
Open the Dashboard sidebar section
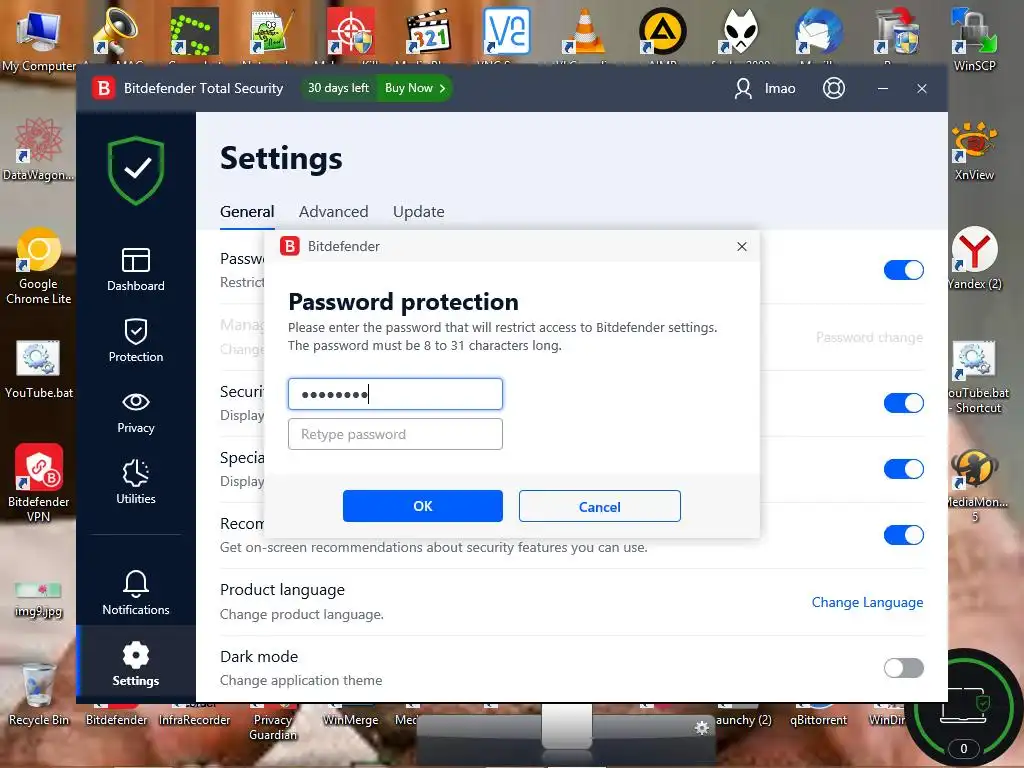[x=135, y=270]
